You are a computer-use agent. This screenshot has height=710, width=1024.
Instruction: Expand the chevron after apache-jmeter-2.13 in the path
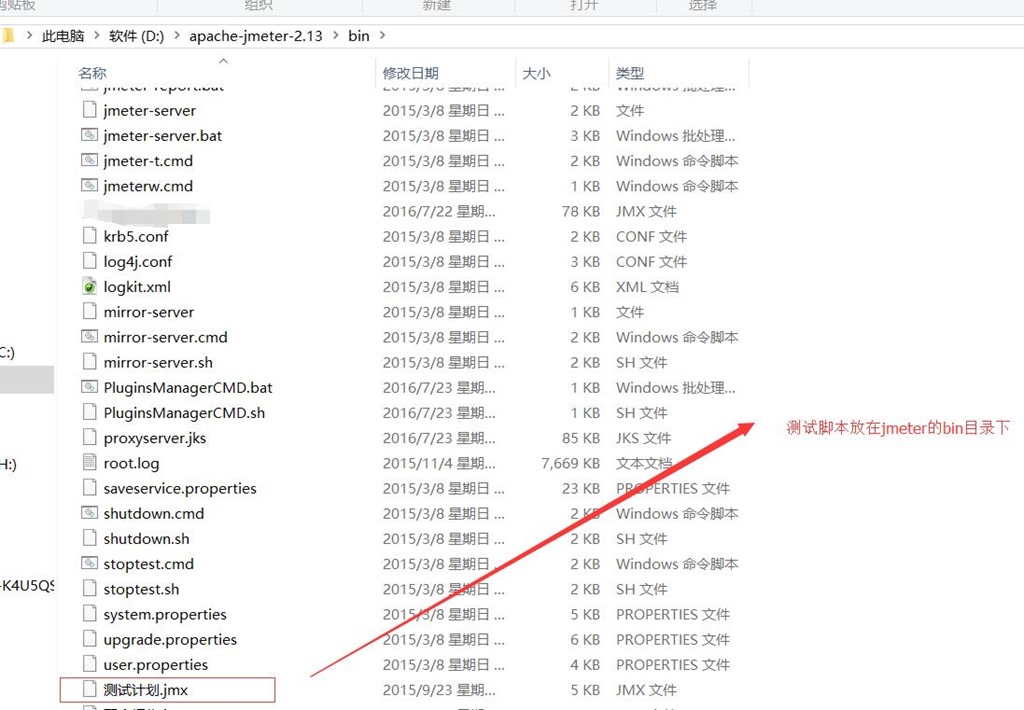point(336,35)
